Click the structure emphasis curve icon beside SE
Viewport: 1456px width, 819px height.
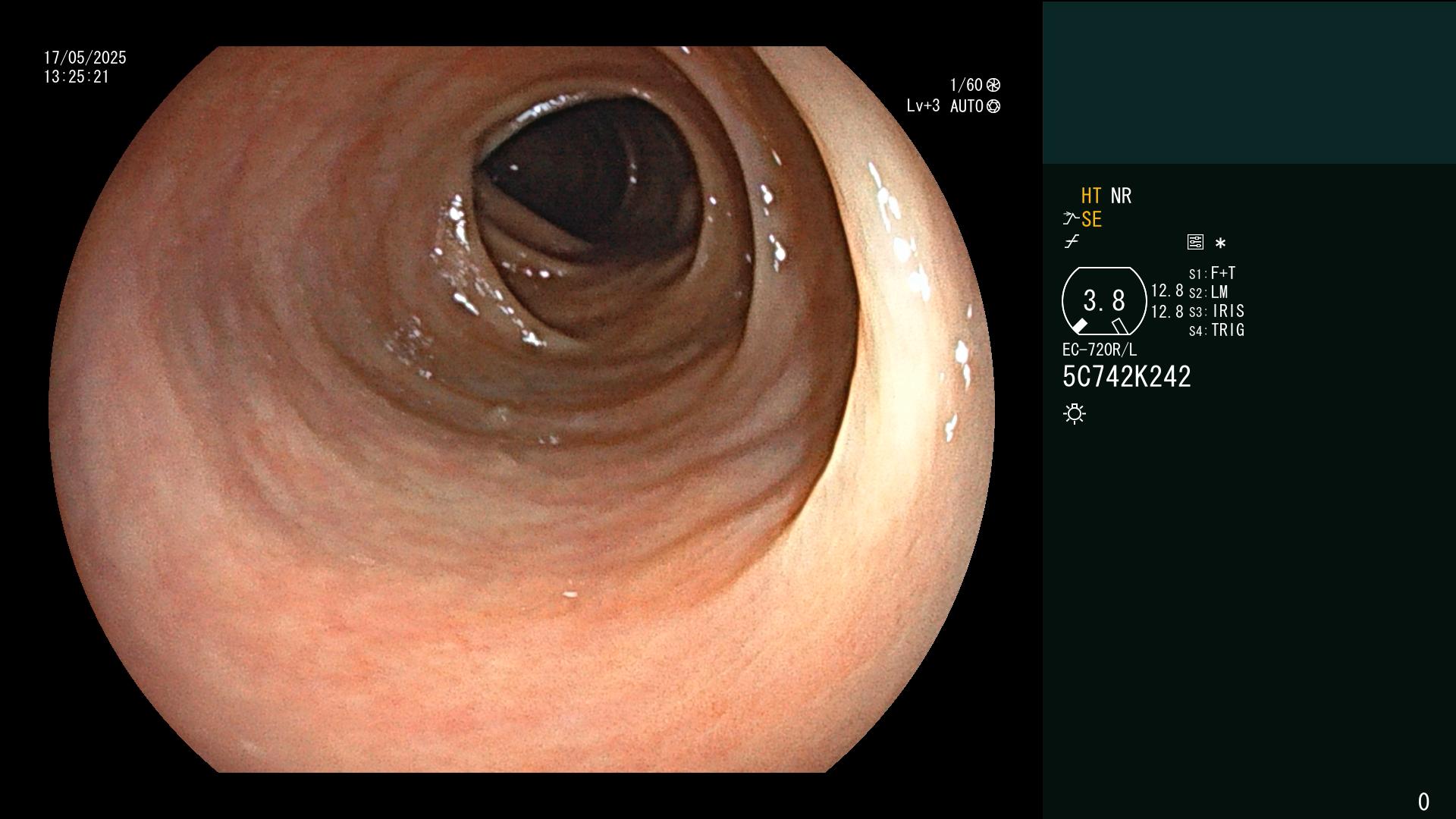[1071, 219]
